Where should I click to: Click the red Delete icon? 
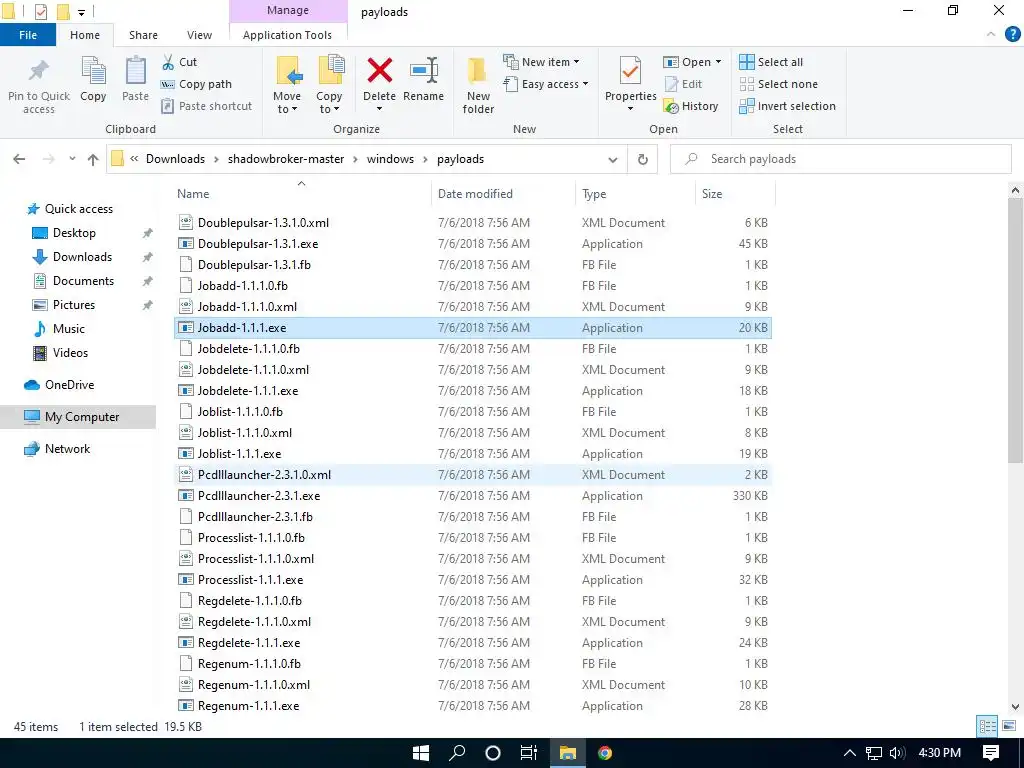[379, 71]
